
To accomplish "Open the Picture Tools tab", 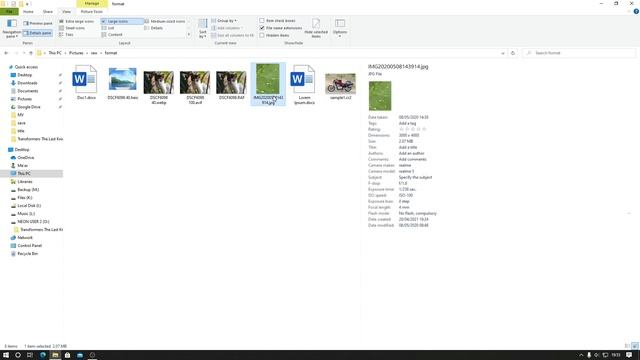I will pyautogui.click(x=92, y=11).
